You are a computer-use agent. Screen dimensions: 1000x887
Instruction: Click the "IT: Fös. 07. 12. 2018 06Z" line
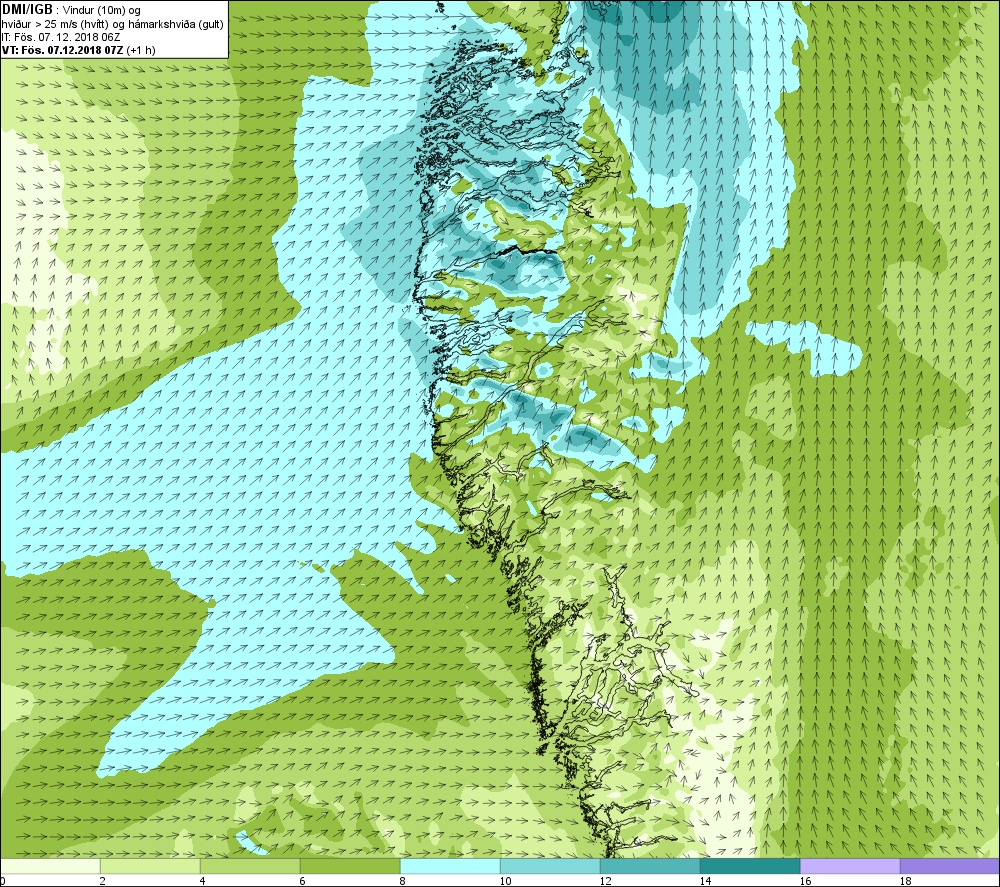point(61,37)
